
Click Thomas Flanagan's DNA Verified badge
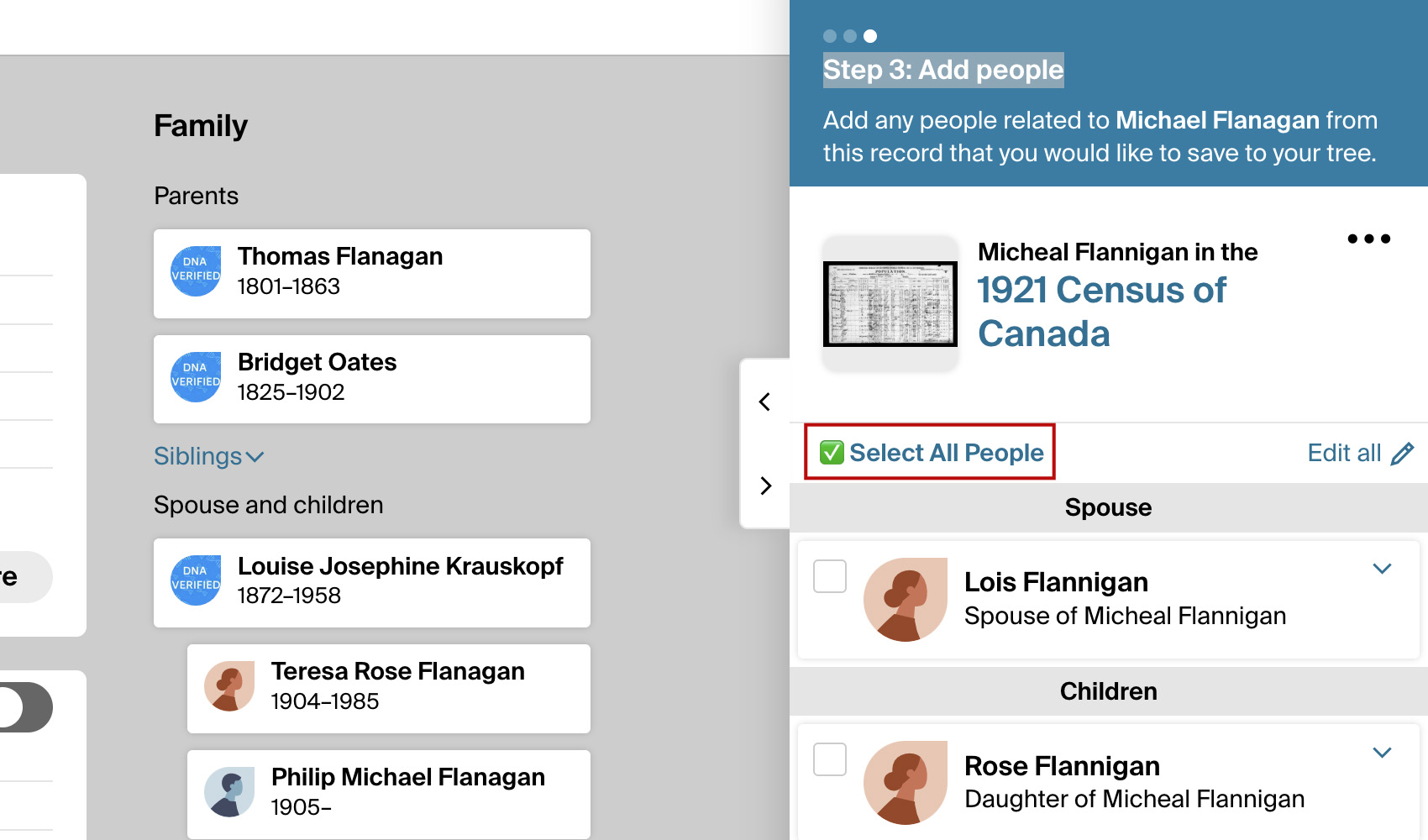[x=196, y=270]
